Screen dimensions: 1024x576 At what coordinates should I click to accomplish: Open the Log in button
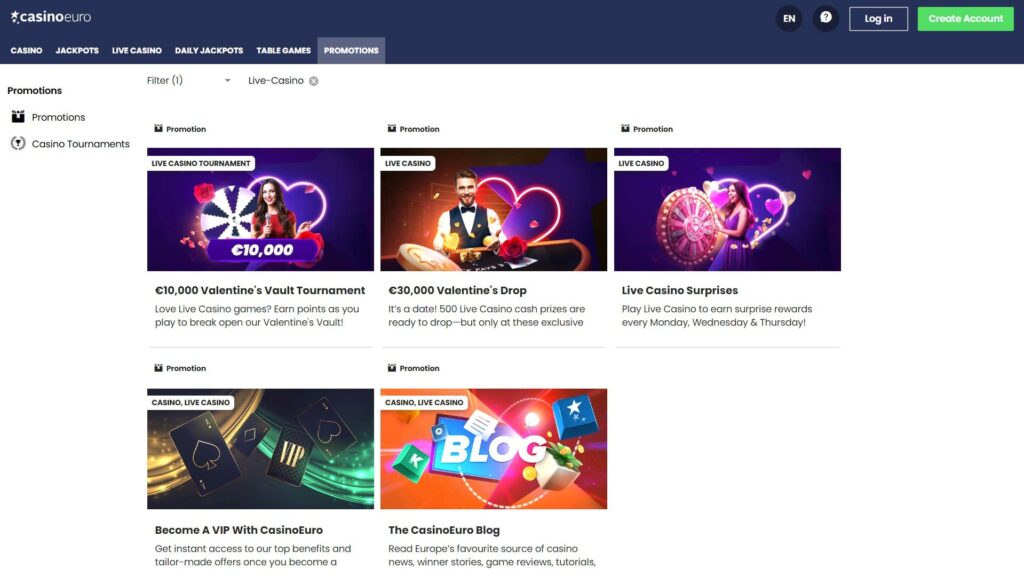[878, 18]
